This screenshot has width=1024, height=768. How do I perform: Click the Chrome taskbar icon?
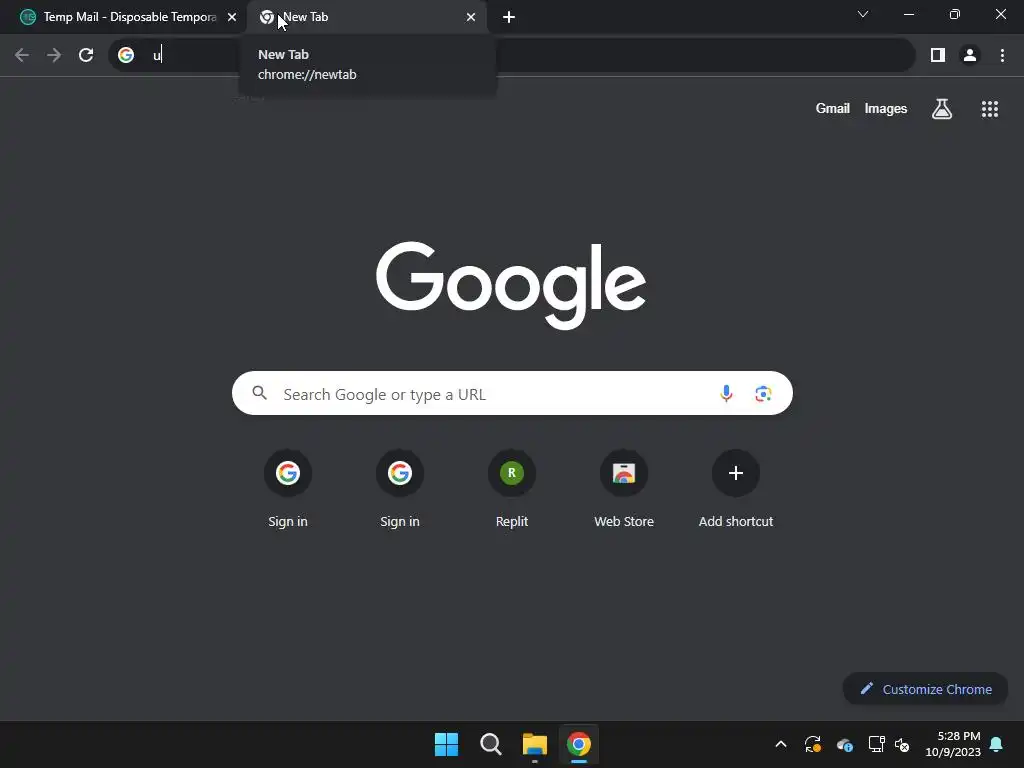point(579,744)
